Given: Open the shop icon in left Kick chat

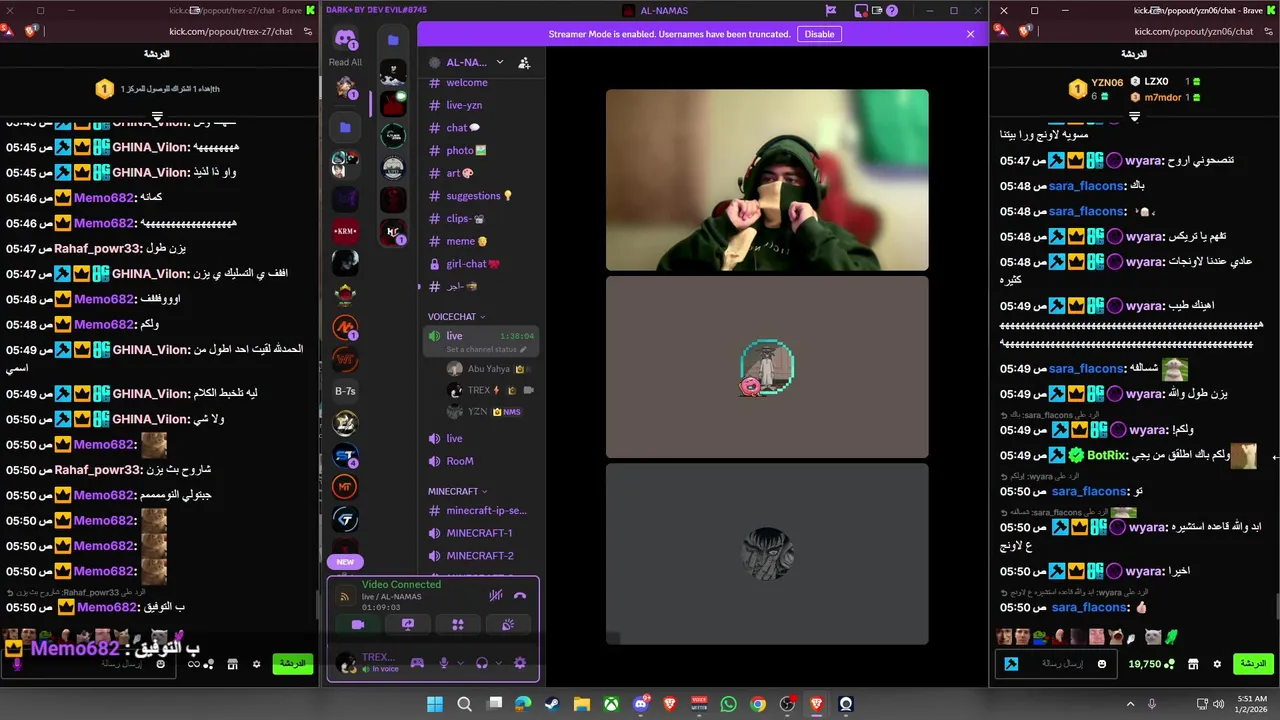Looking at the screenshot, I should click(232, 664).
